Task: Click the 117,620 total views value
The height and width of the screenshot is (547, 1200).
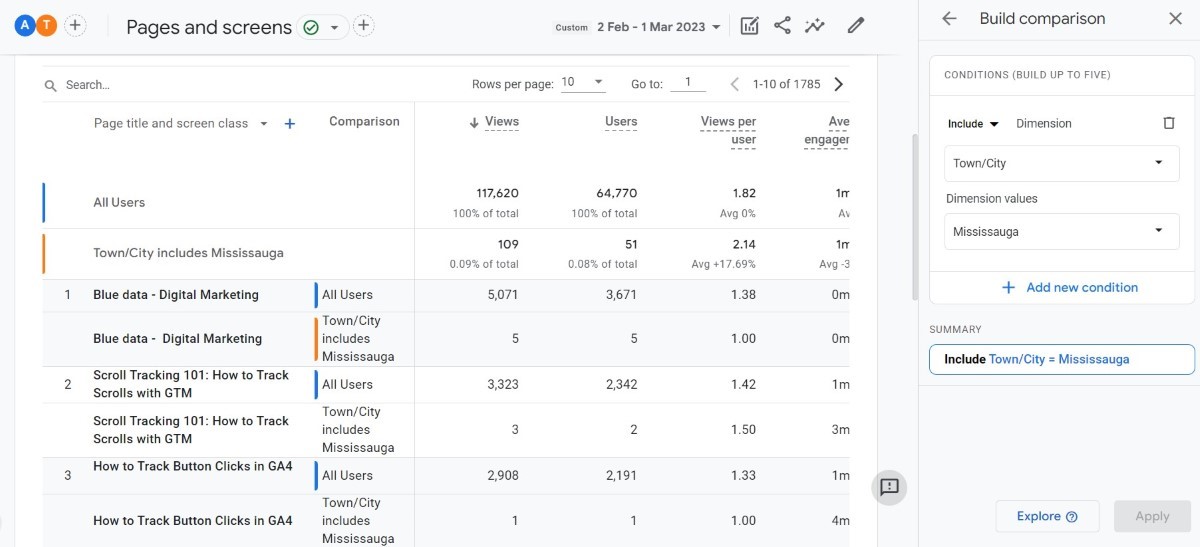Action: coord(498,193)
